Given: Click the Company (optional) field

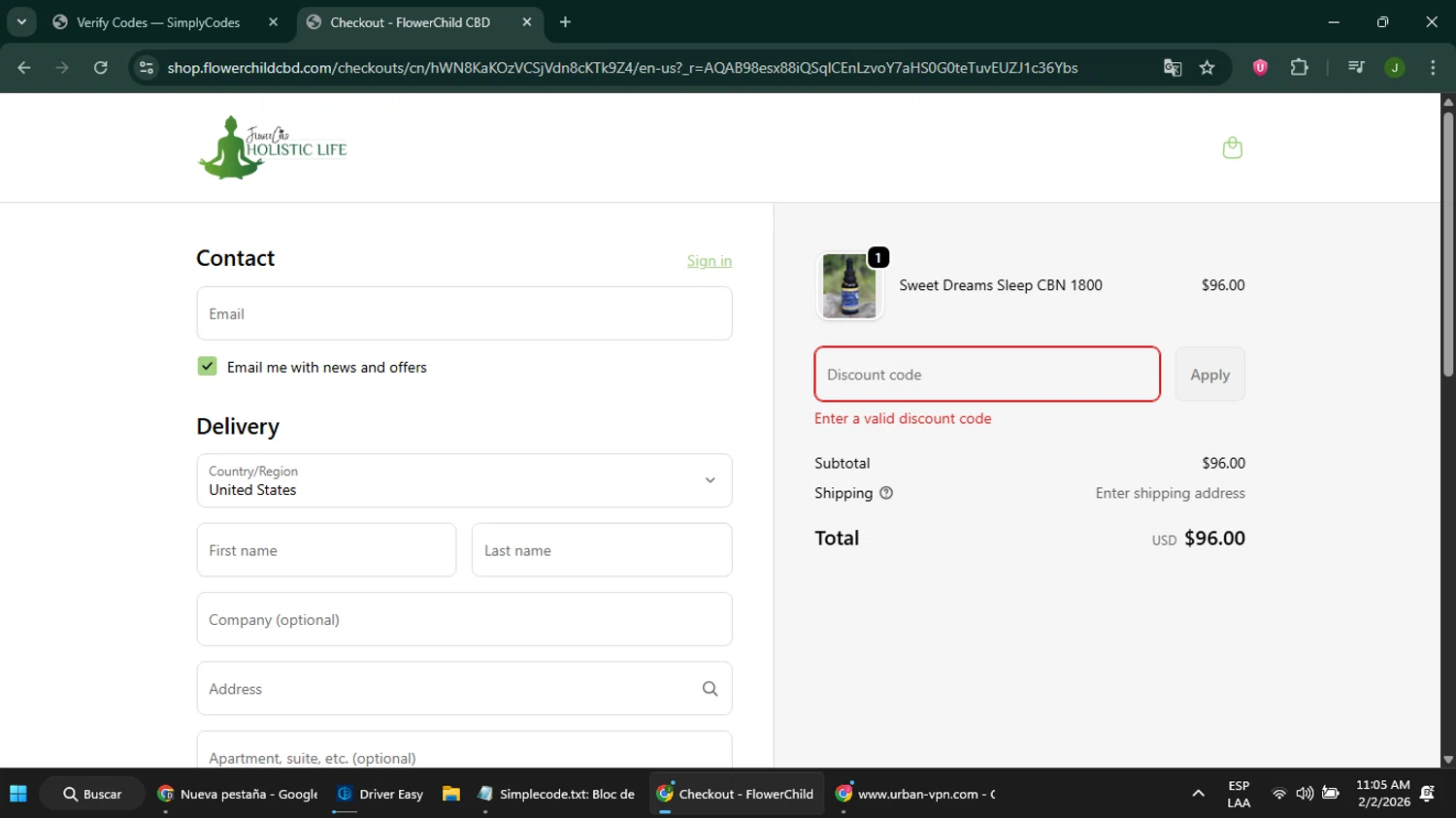Looking at the screenshot, I should pos(464,619).
